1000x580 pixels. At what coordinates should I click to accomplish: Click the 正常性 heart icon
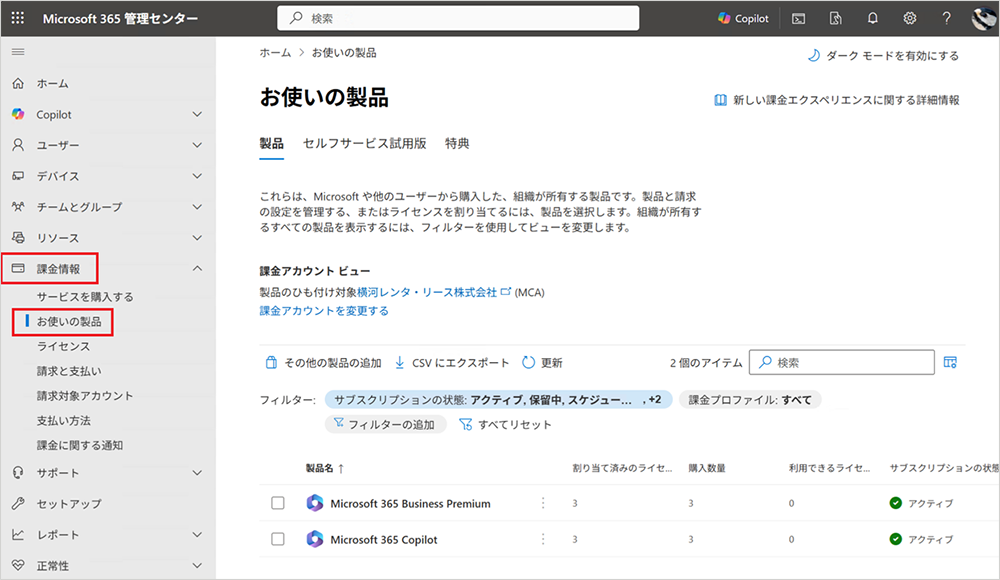(x=18, y=565)
